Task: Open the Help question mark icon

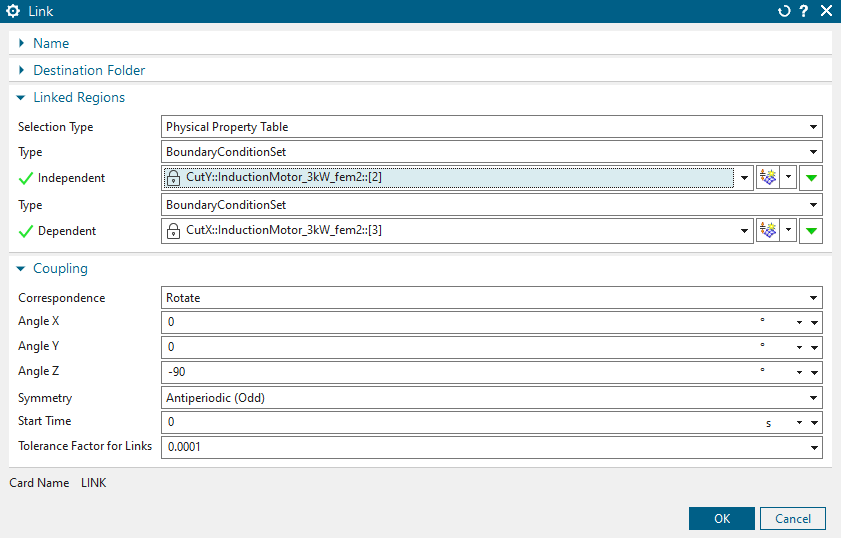Action: click(804, 11)
